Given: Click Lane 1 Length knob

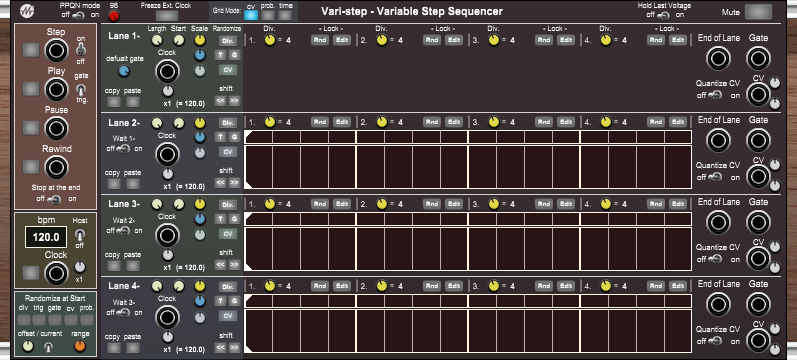Looking at the screenshot, I should [157, 41].
